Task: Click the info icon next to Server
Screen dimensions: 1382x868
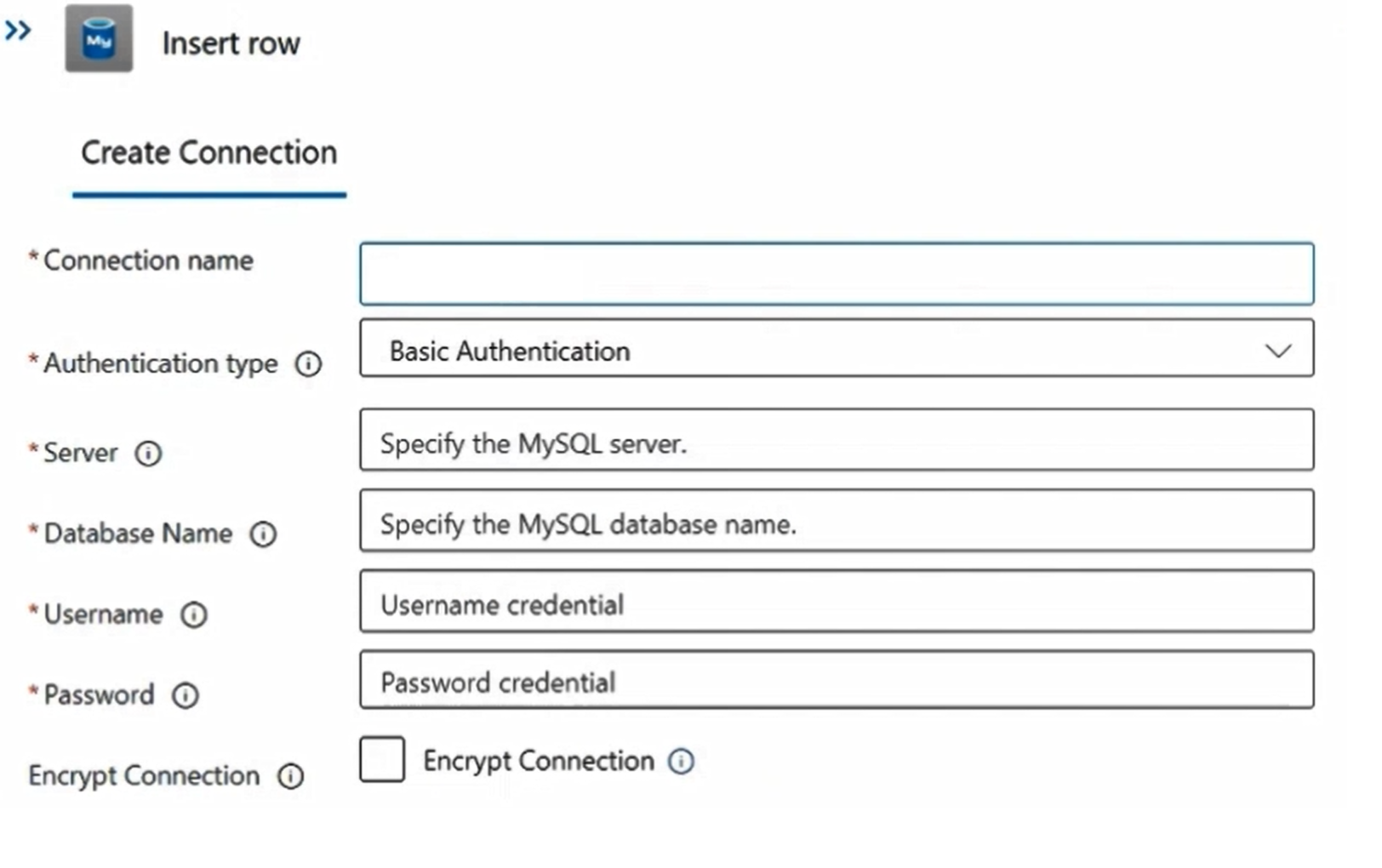Action: [148, 454]
